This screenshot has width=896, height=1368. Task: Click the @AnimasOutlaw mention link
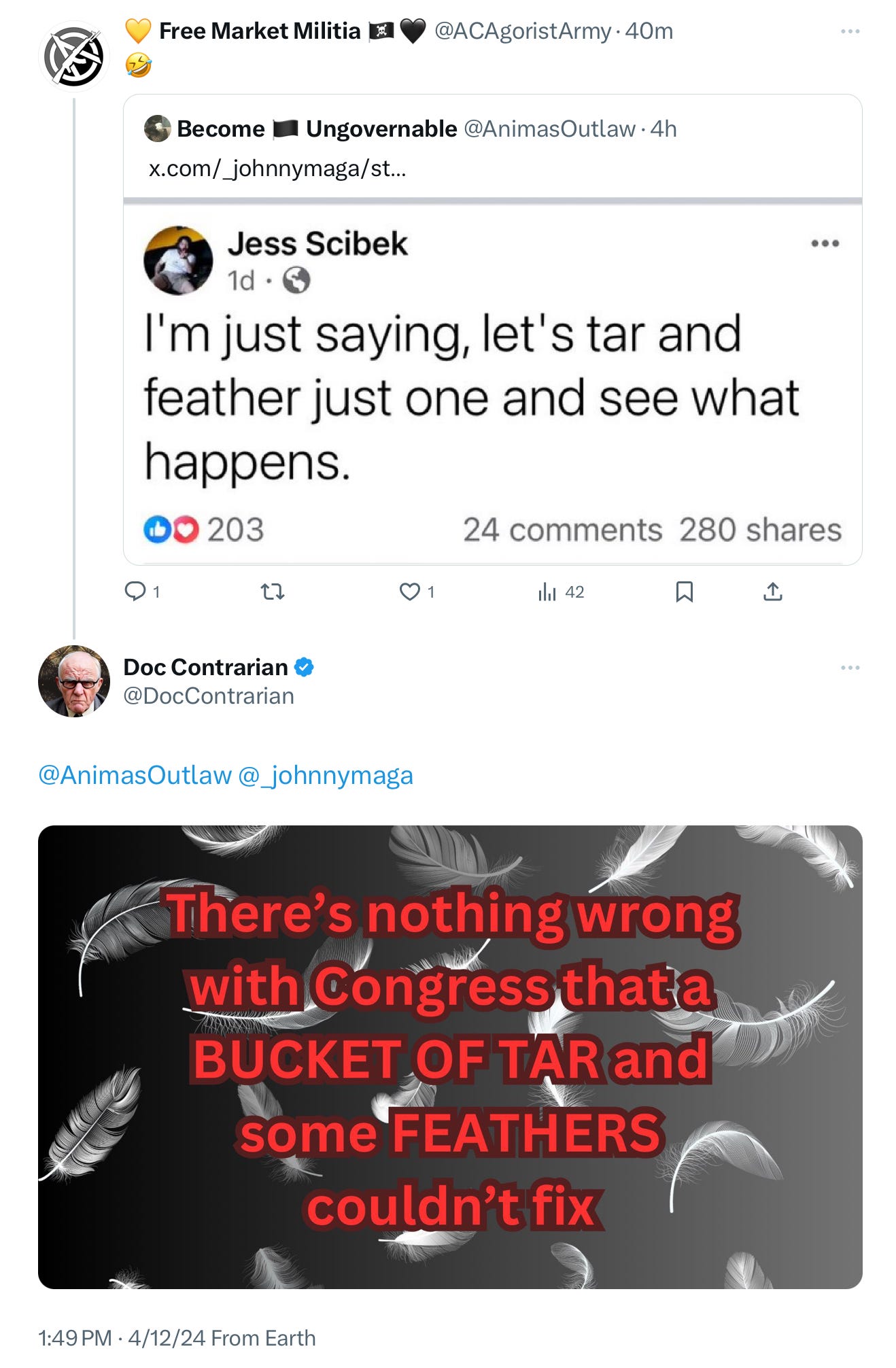[135, 775]
